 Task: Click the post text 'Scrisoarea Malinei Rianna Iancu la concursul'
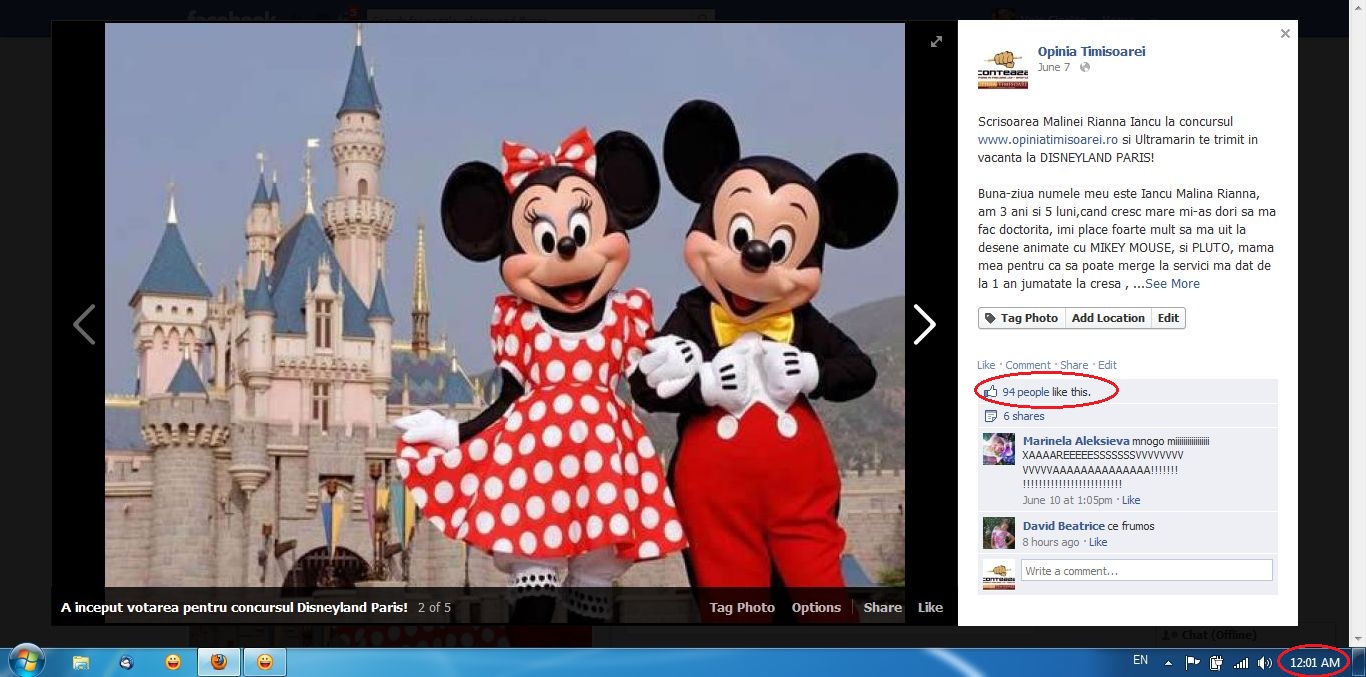pos(1105,122)
